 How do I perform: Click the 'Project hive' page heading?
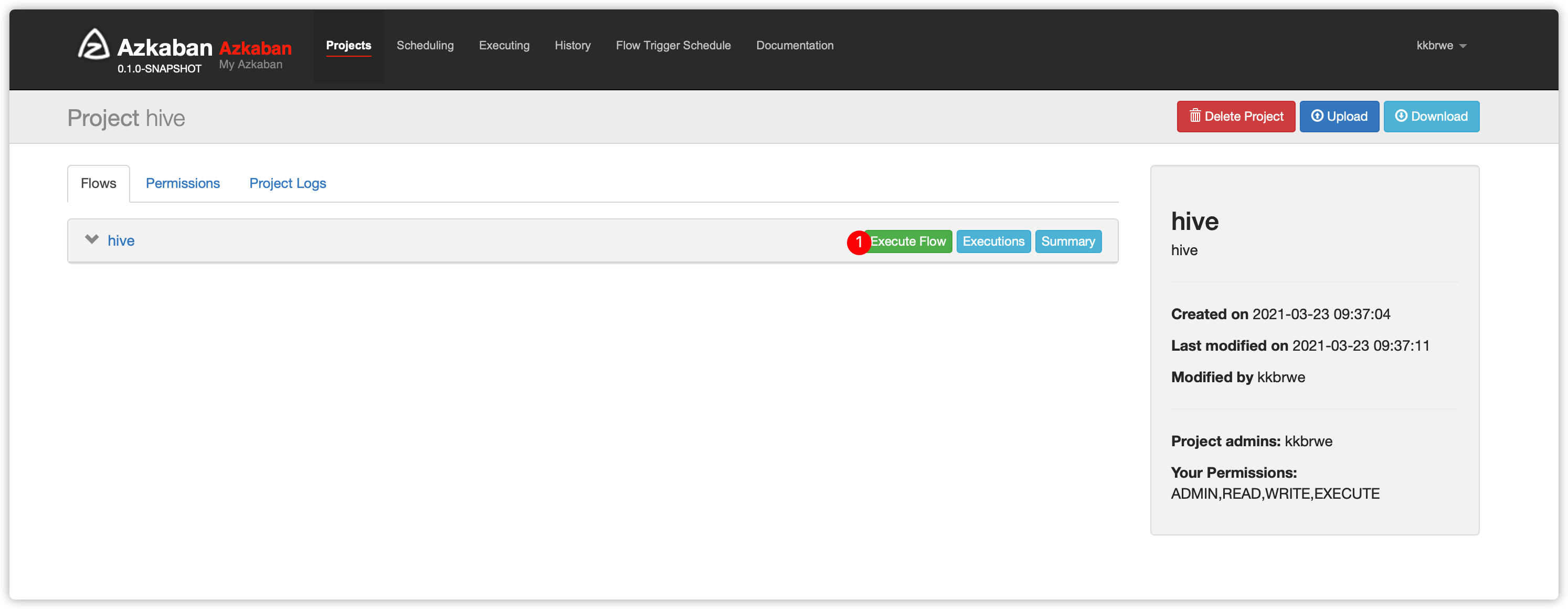click(126, 118)
